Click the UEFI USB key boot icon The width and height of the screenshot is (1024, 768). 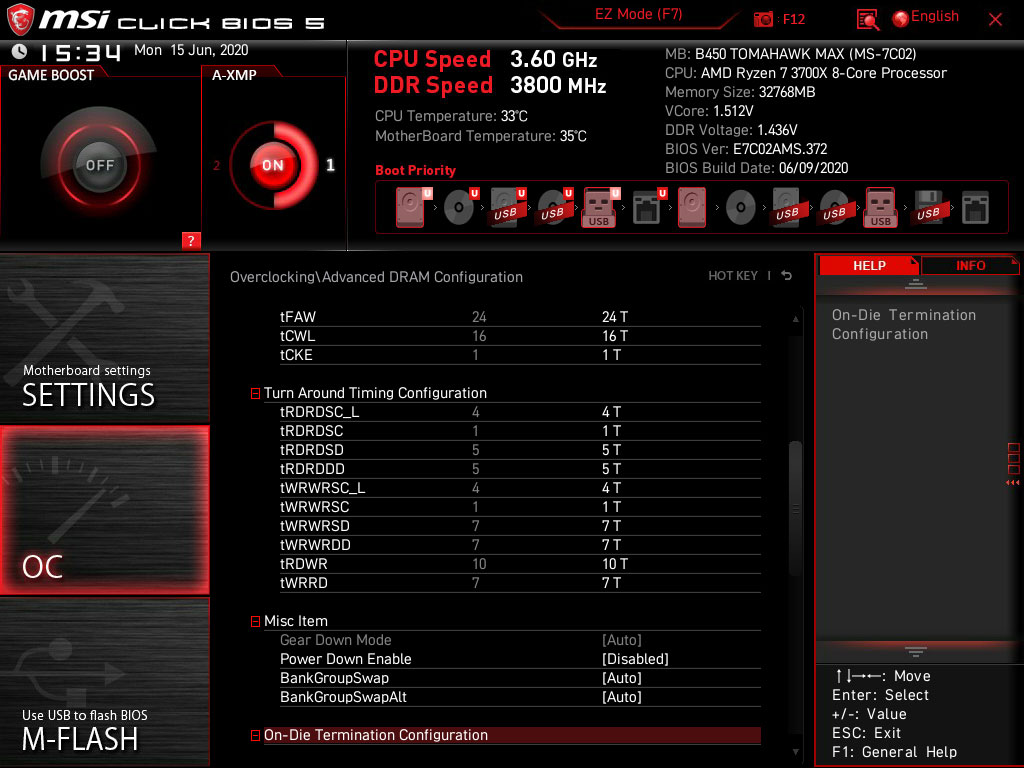pos(597,207)
